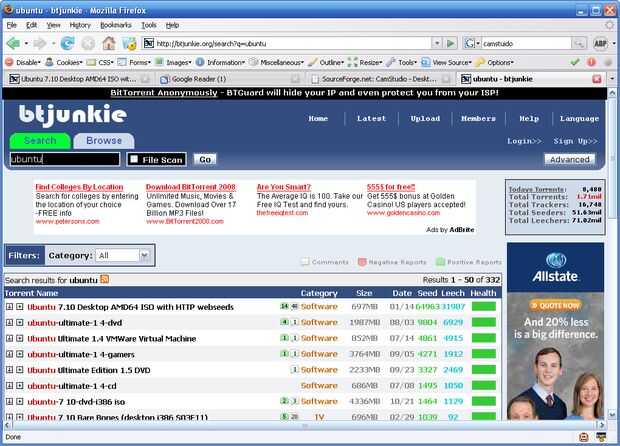Viewport: 620px width, 446px height.
Task: Click the status bar icon at bottom right
Action: [x=601, y=437]
